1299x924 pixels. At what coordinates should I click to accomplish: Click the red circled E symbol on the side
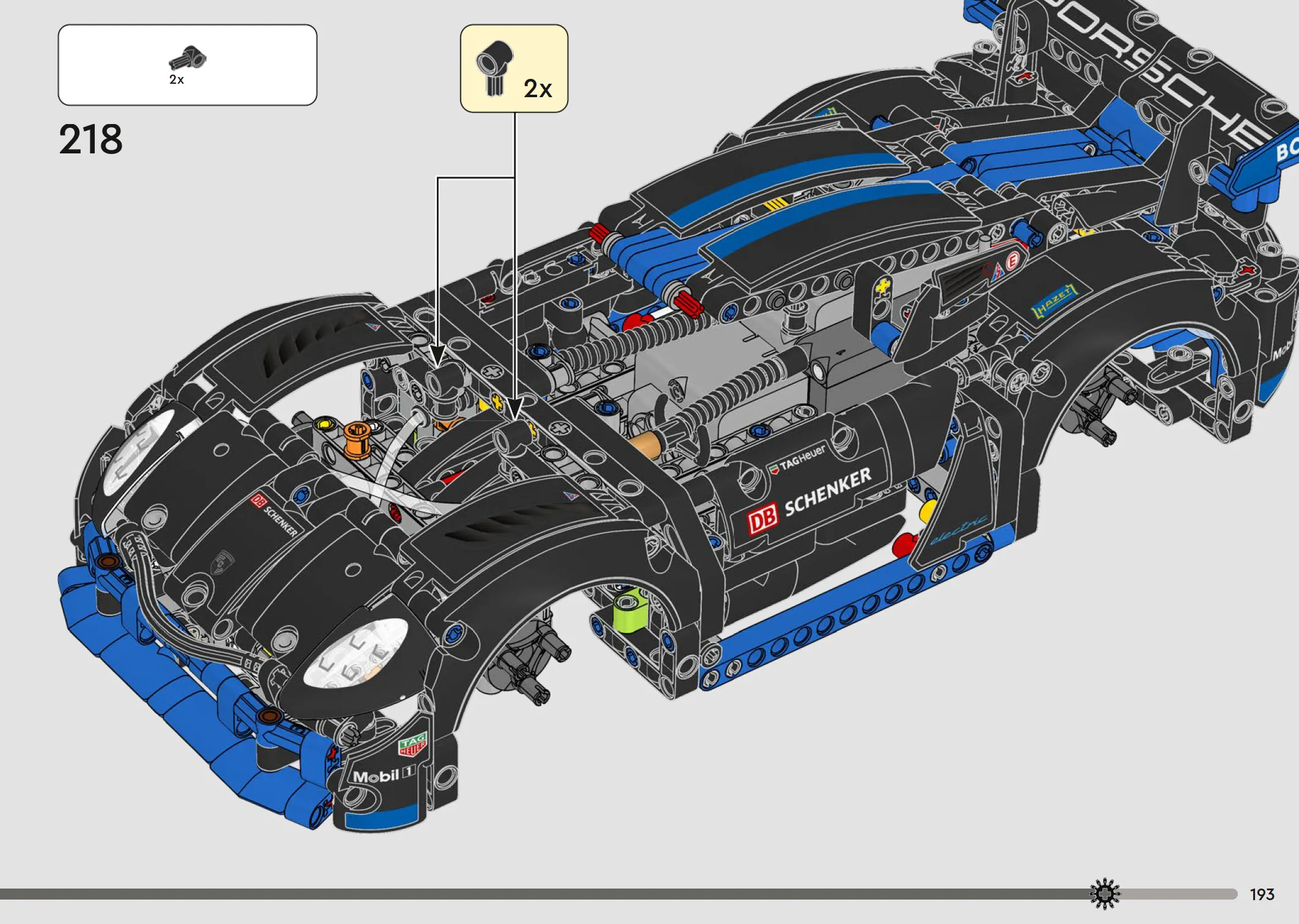click(x=1012, y=261)
